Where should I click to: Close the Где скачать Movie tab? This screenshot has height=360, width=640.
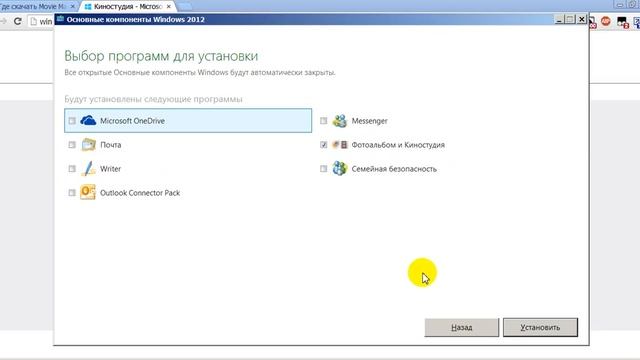pyautogui.click(x=73, y=7)
